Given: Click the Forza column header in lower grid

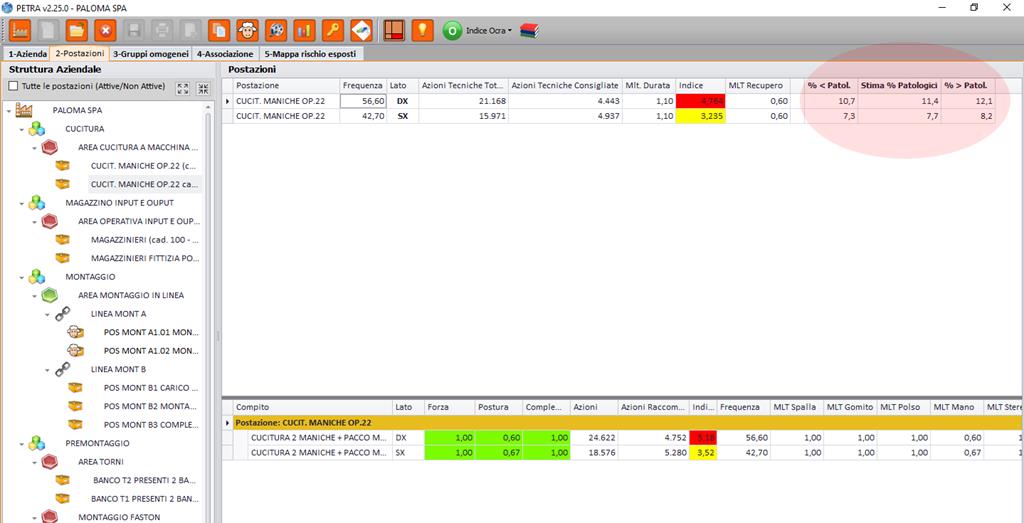Looking at the screenshot, I should coord(450,407).
